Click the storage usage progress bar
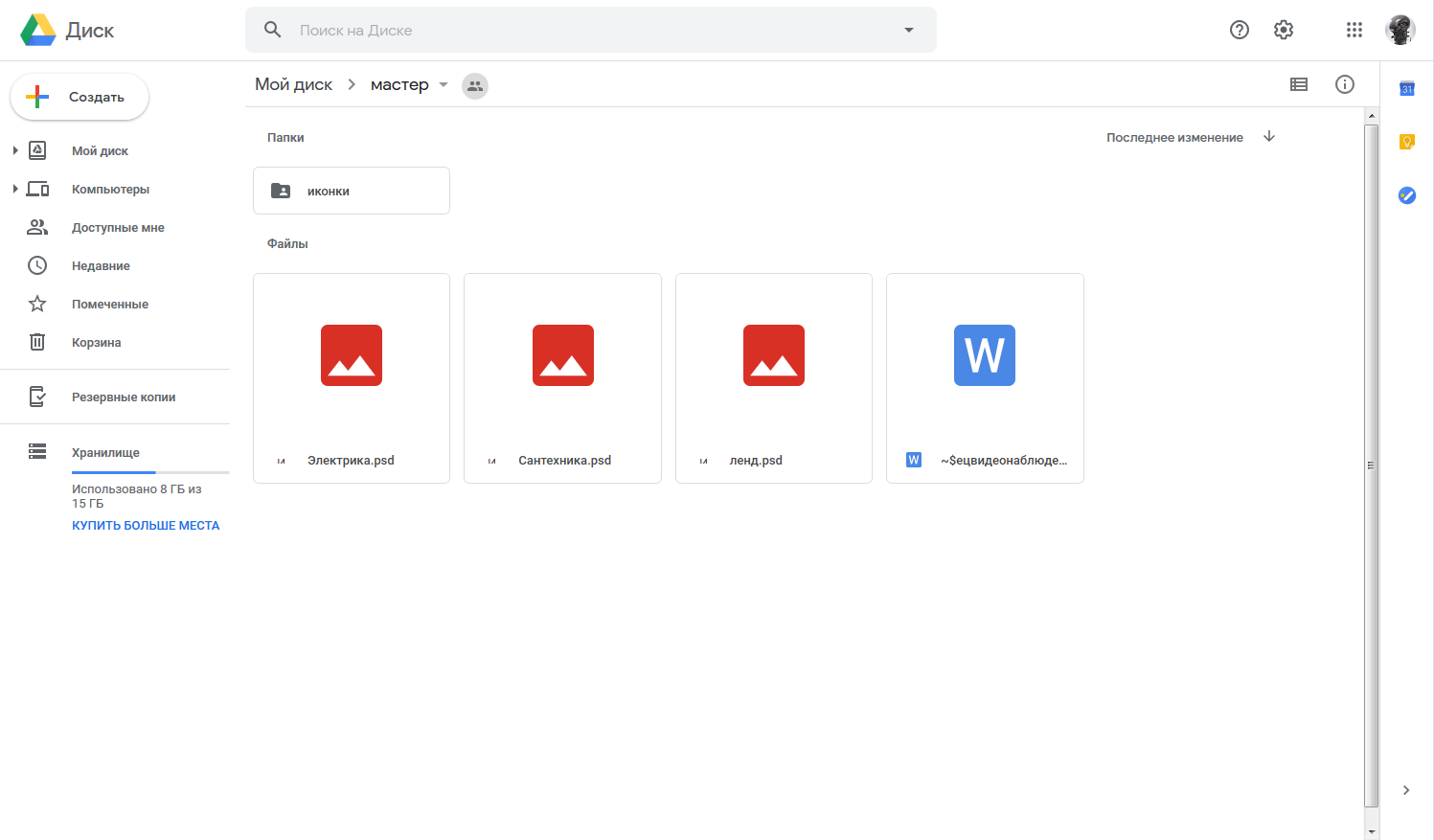Image resolution: width=1434 pixels, height=840 pixels. tap(150, 472)
